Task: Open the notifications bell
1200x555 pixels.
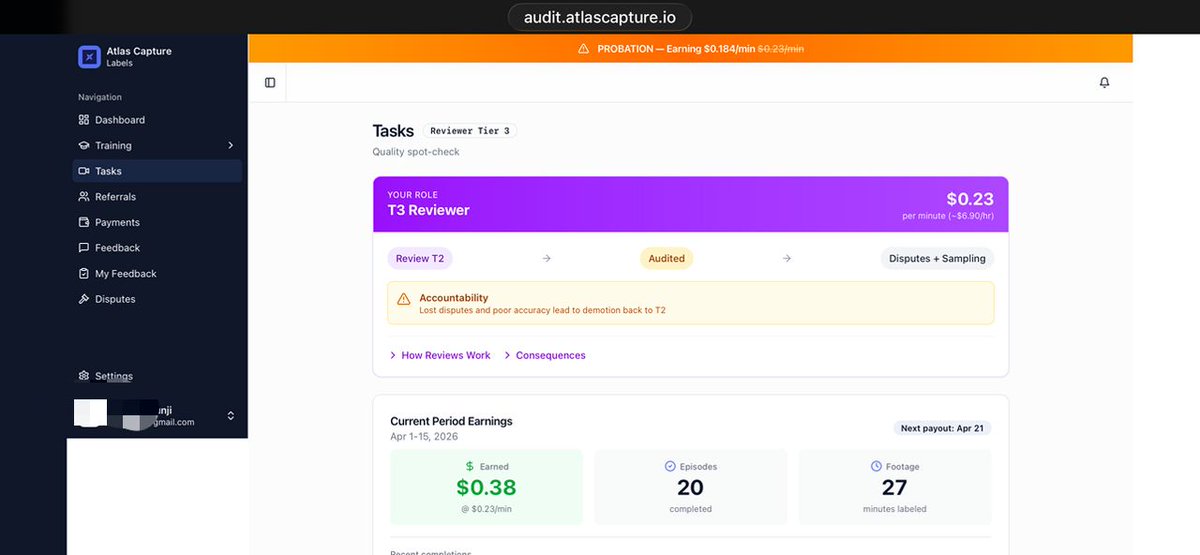Action: click(x=1104, y=83)
